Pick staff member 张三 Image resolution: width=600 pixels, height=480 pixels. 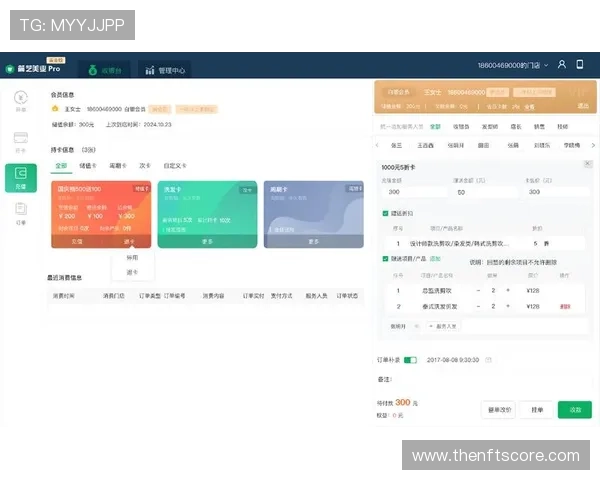coord(396,145)
